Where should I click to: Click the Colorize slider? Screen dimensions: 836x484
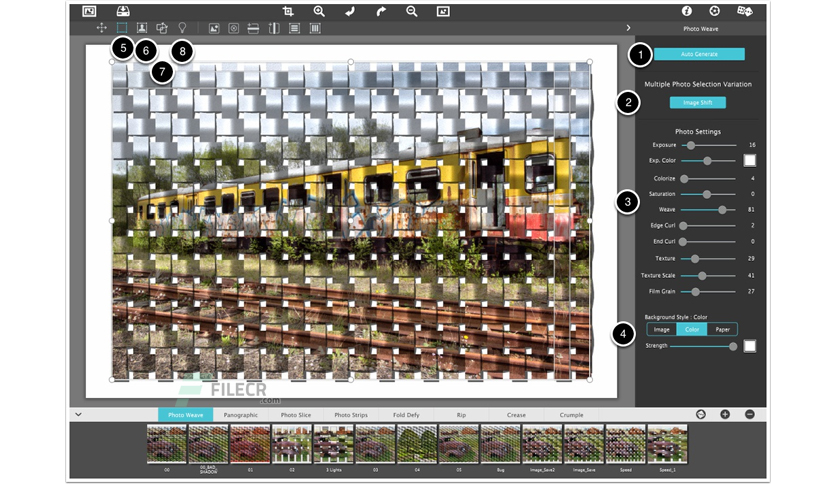tap(709, 179)
